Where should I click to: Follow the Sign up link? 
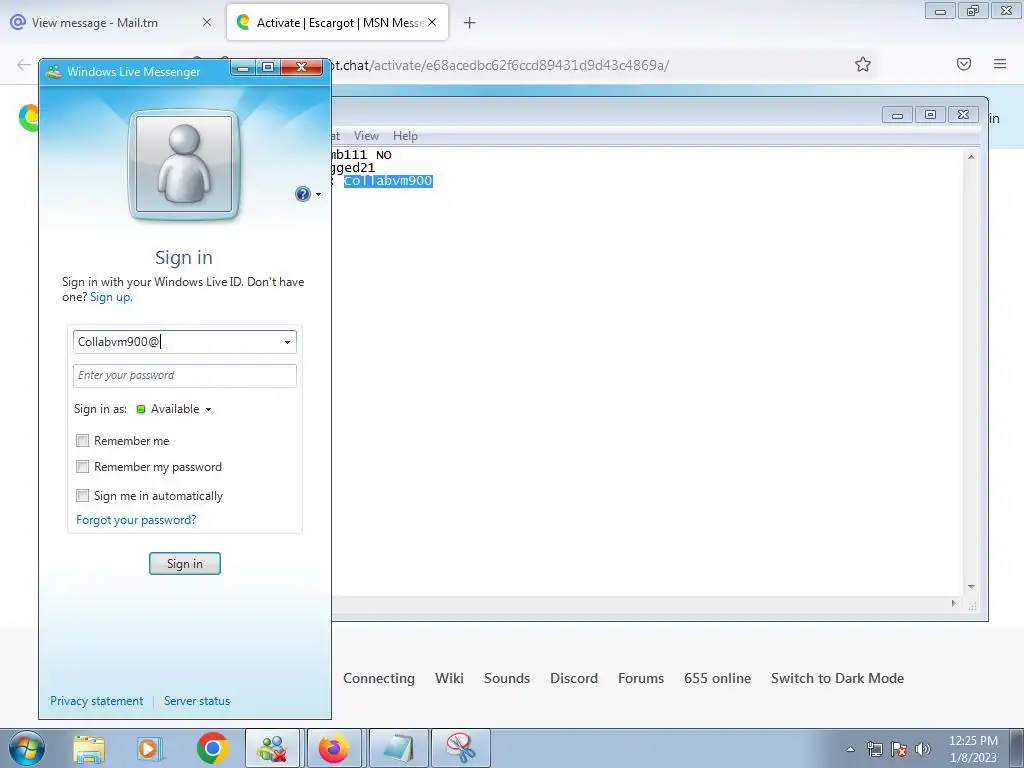pyautogui.click(x=110, y=297)
